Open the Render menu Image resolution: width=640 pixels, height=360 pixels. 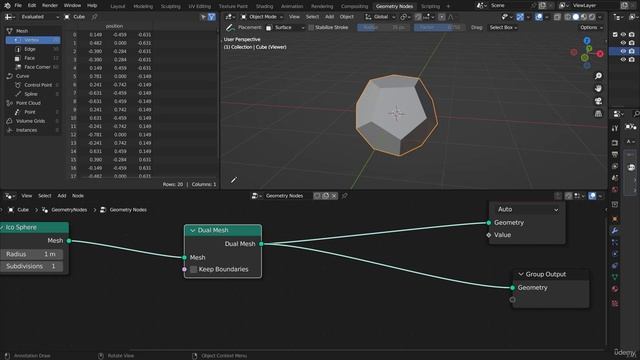point(50,6)
